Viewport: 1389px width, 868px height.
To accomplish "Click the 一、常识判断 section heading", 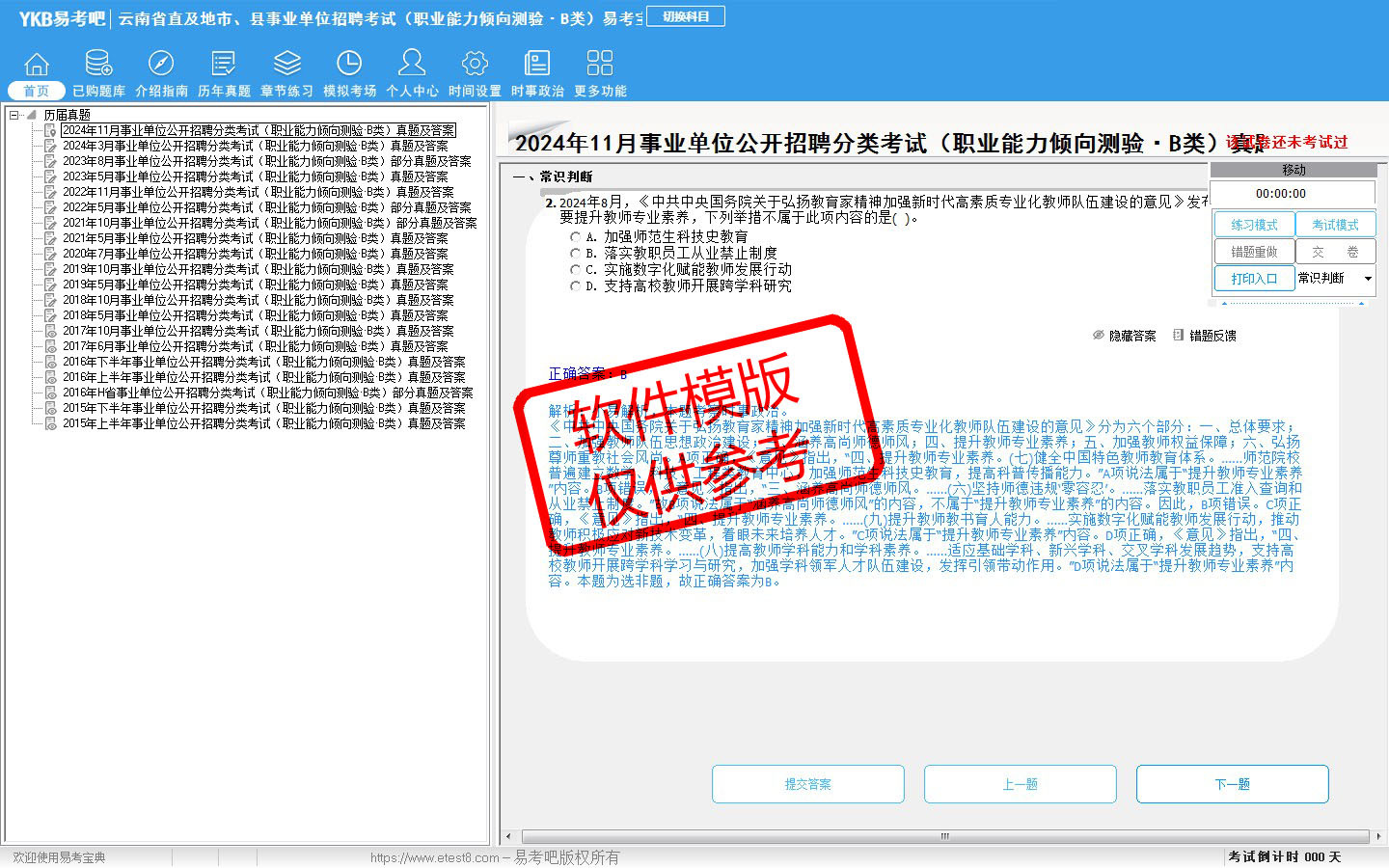I will (554, 176).
